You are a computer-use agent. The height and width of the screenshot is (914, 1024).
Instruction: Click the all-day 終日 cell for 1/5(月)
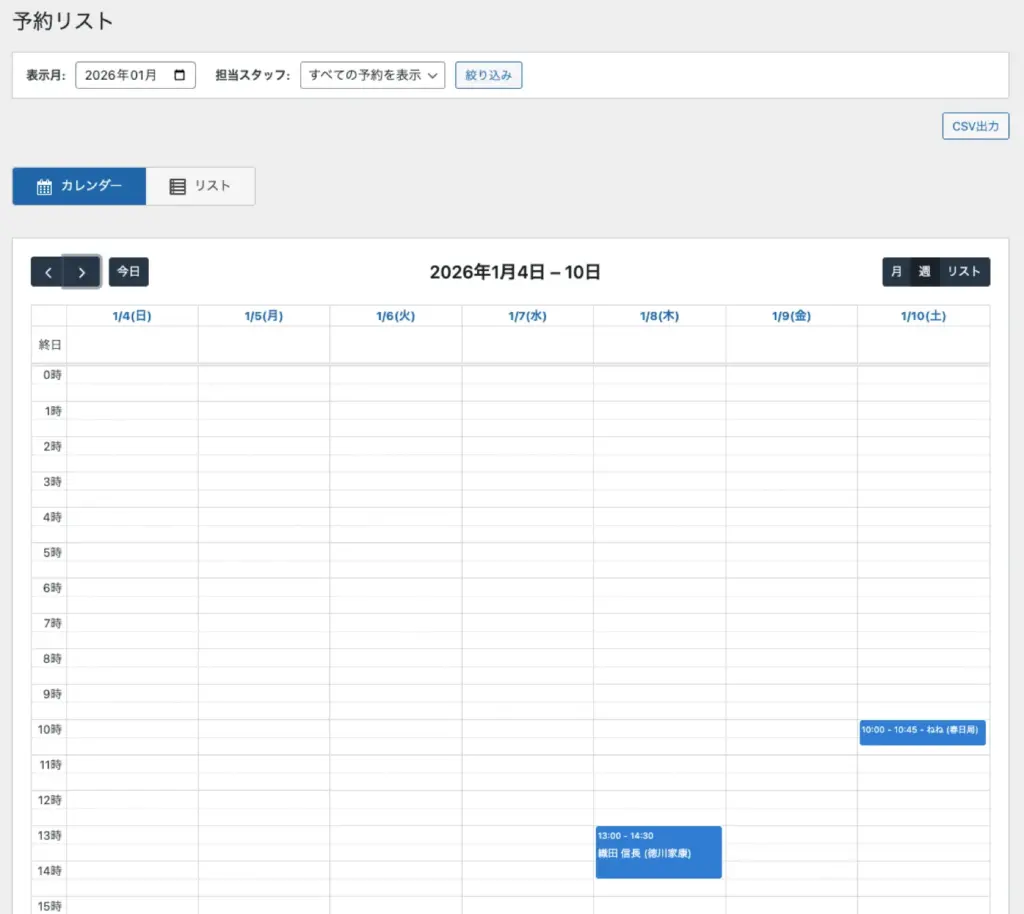point(264,345)
